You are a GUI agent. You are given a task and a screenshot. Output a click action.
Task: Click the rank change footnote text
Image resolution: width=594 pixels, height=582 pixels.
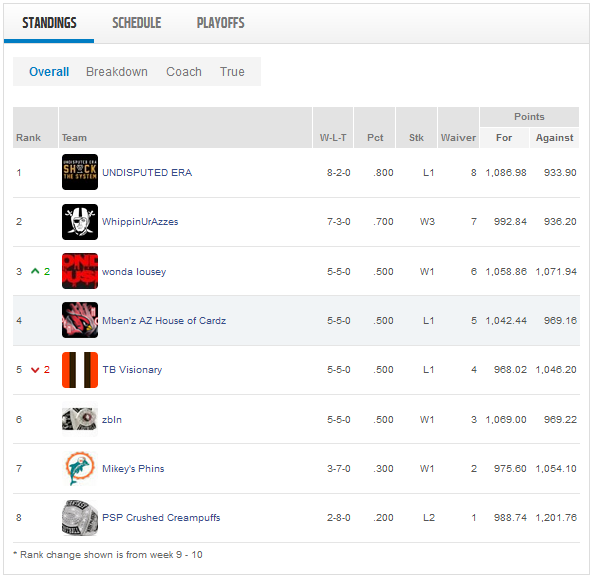click(108, 555)
